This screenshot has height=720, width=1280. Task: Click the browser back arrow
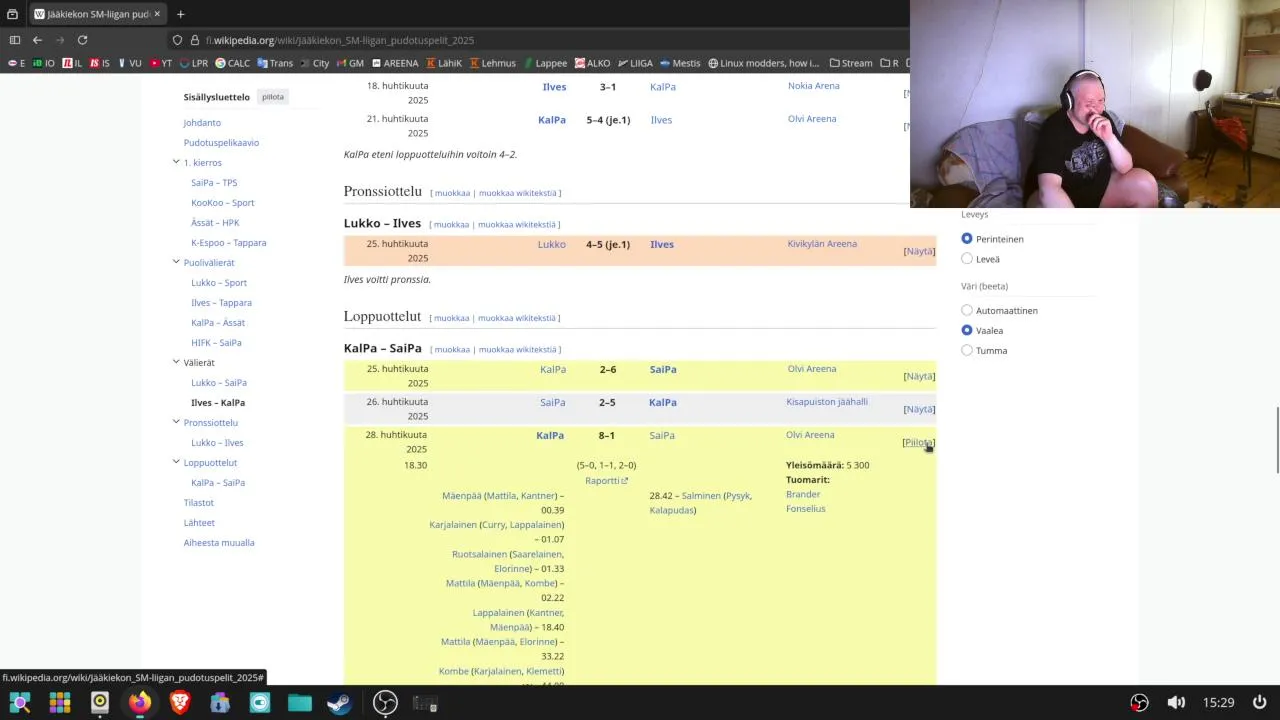tap(37, 40)
